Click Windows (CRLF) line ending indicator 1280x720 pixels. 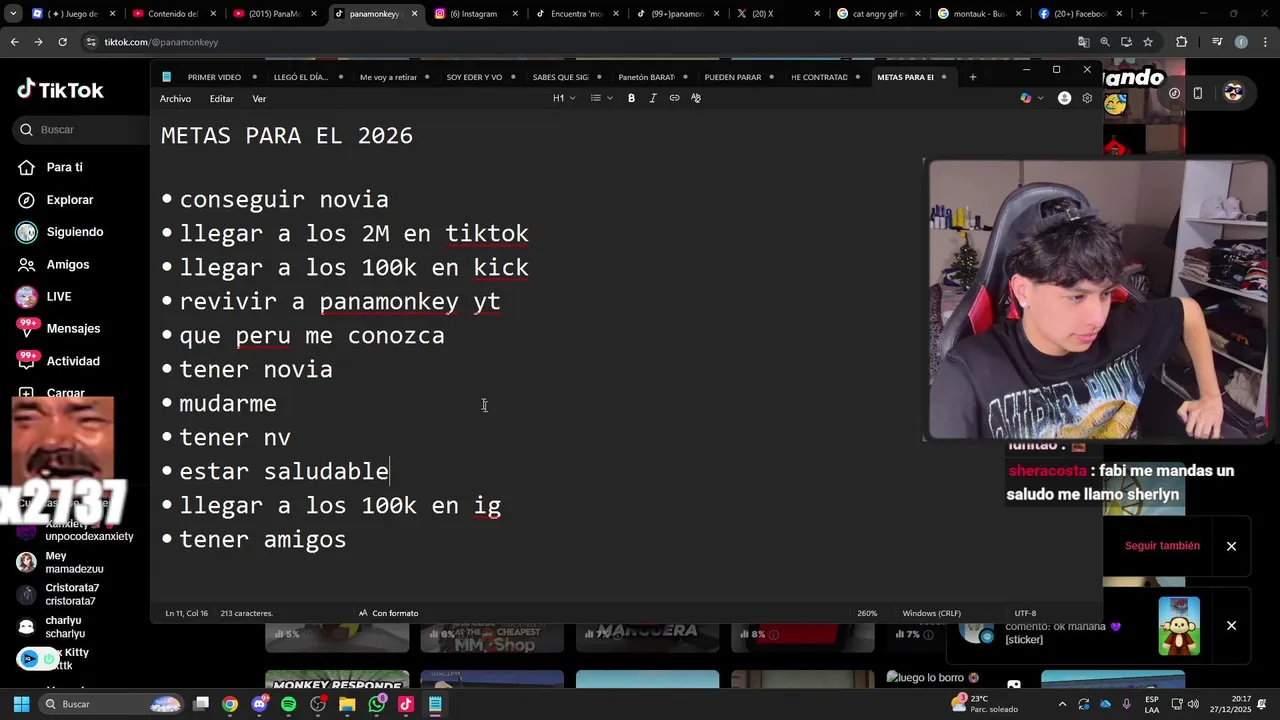[931, 613]
